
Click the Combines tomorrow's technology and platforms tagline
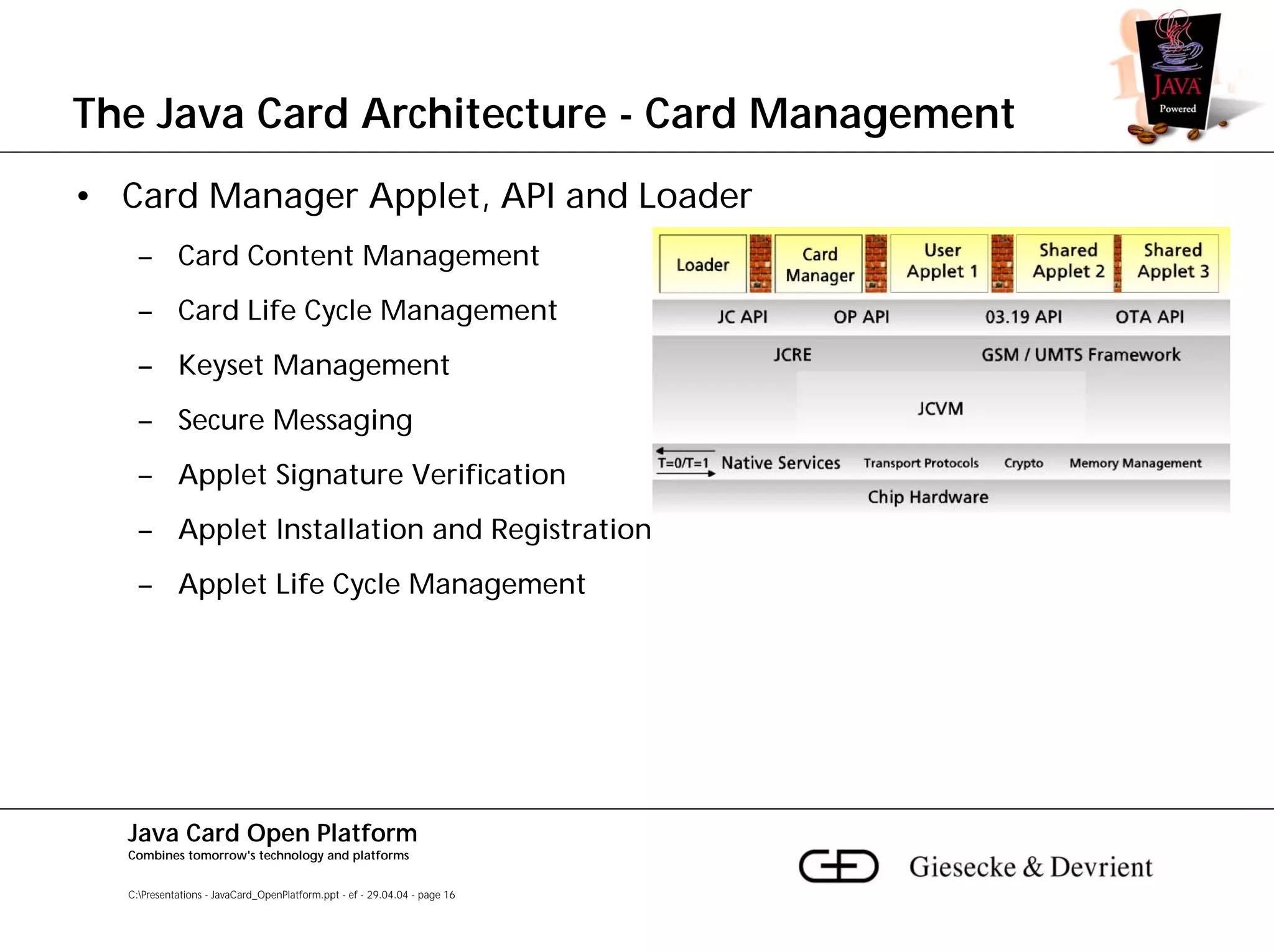pyautogui.click(x=268, y=856)
